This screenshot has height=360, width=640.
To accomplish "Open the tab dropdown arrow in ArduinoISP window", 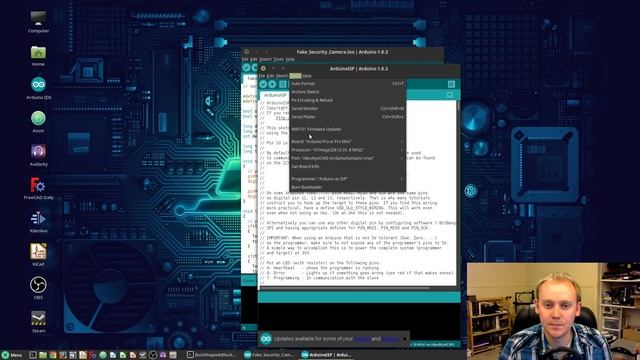I will (x=450, y=95).
